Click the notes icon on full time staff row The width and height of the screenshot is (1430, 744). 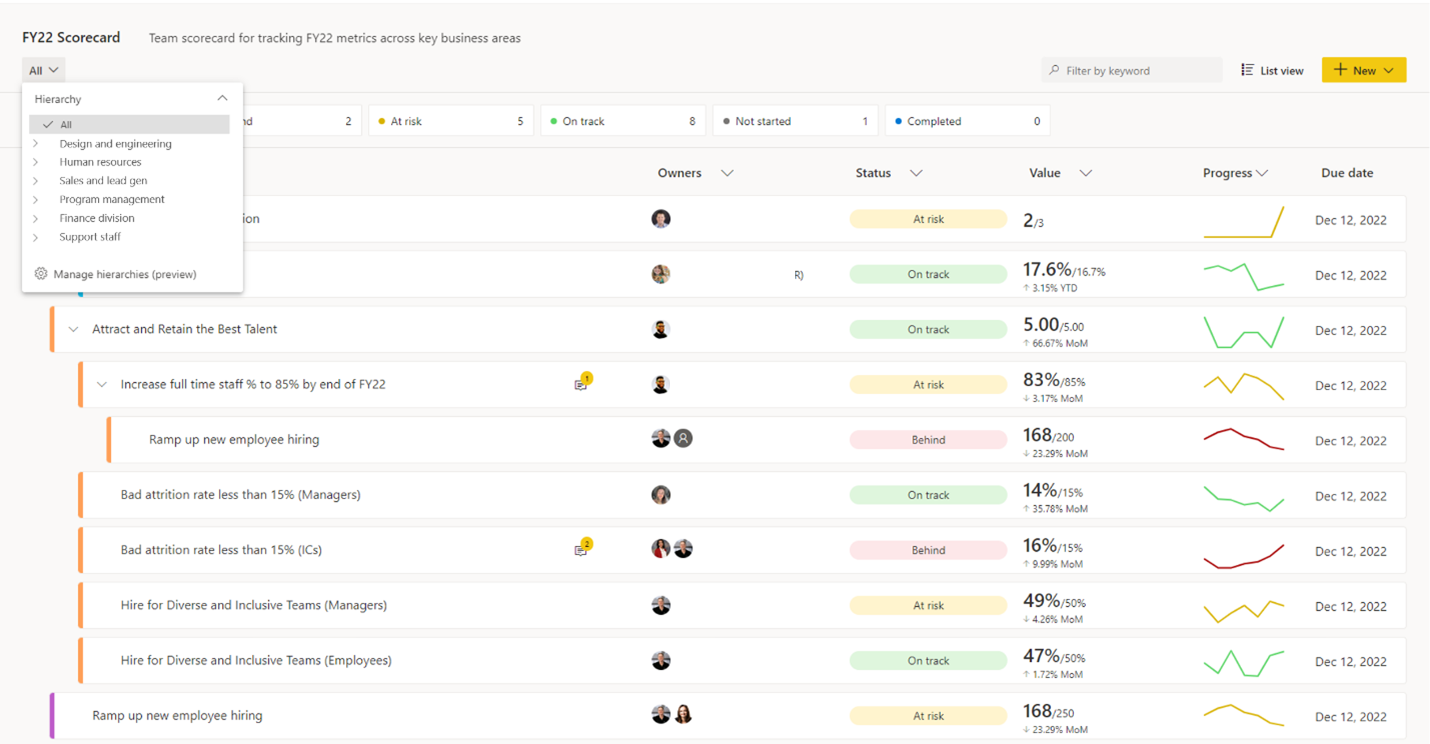tap(582, 384)
